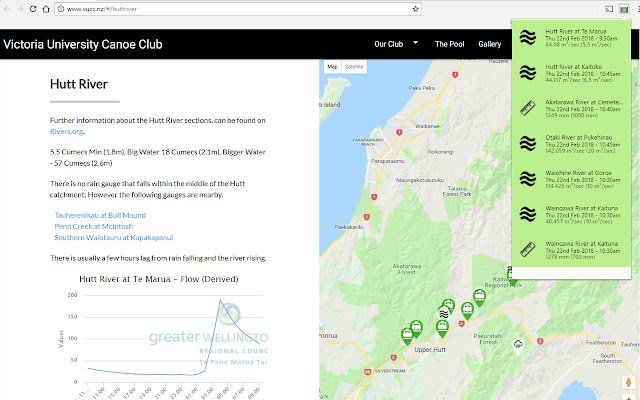640x400 pixels.
Task: Pick up the Street View pegman icon
Action: [x=629, y=383]
